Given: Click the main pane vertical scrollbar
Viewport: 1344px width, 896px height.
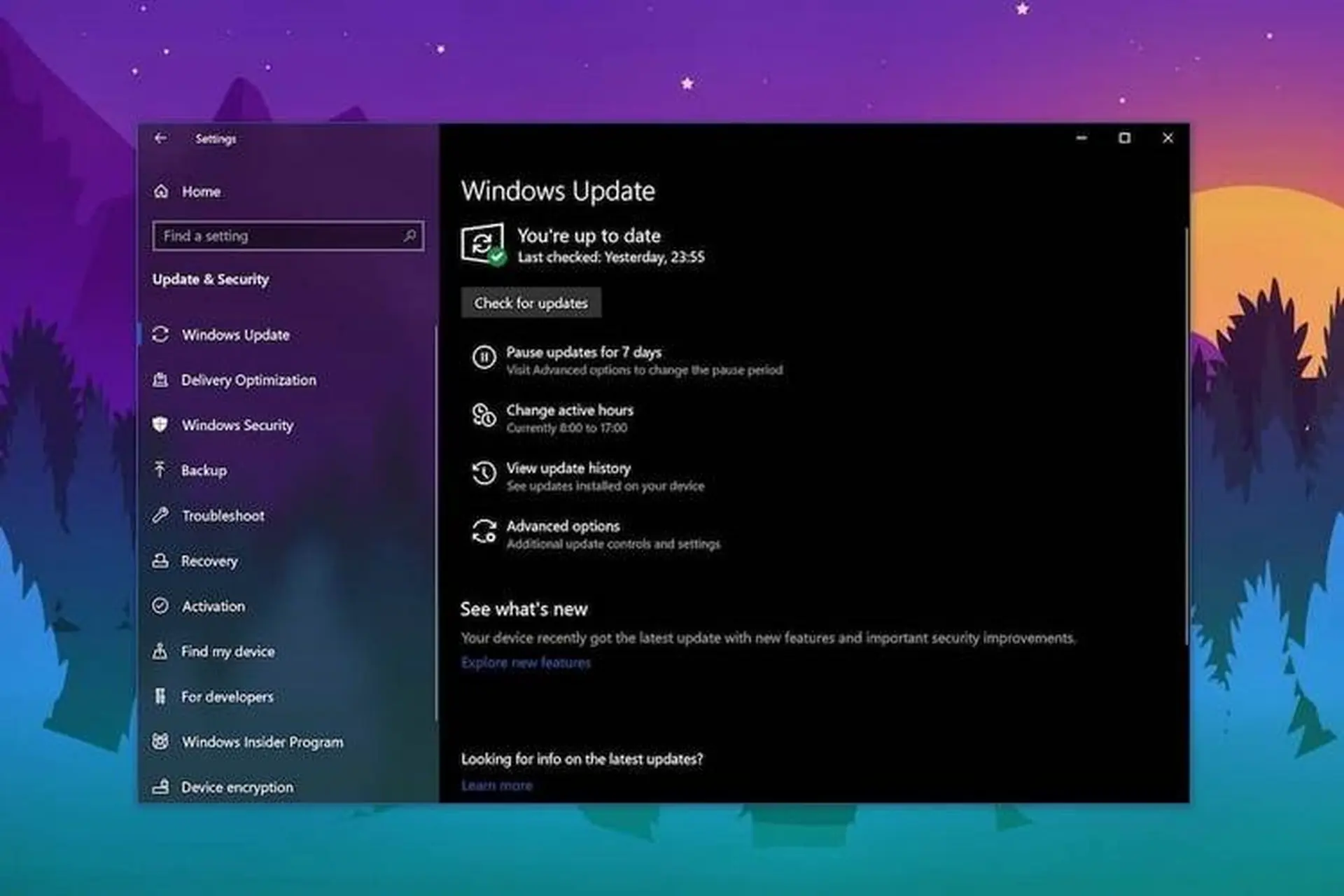Looking at the screenshot, I should point(1186,435).
